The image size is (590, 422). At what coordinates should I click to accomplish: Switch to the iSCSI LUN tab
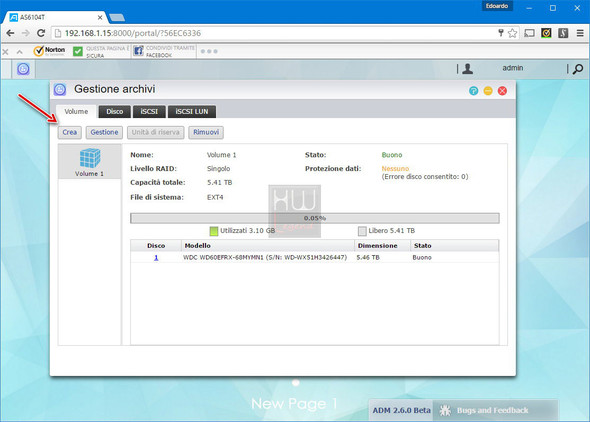[192, 111]
